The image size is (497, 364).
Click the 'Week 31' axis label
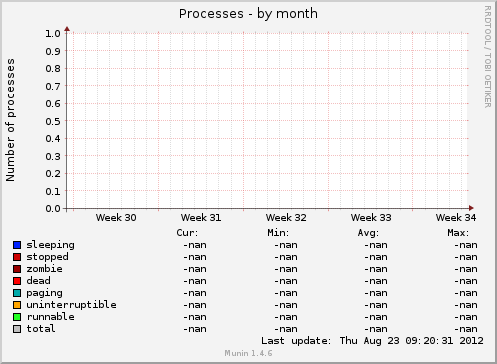(201, 218)
